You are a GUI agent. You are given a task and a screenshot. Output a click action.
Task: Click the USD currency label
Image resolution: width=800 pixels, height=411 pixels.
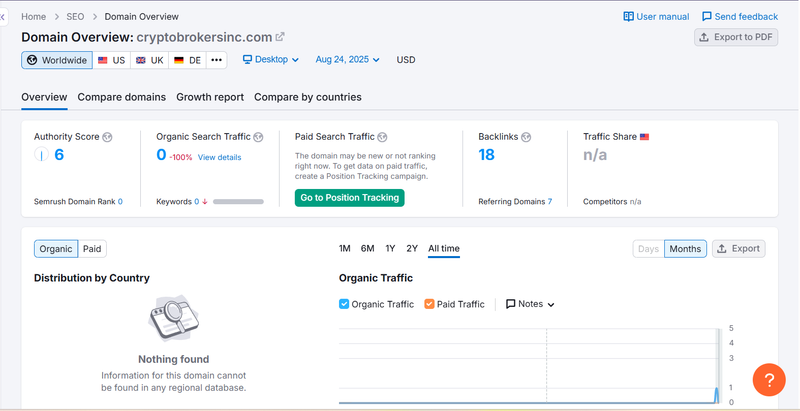pos(406,60)
